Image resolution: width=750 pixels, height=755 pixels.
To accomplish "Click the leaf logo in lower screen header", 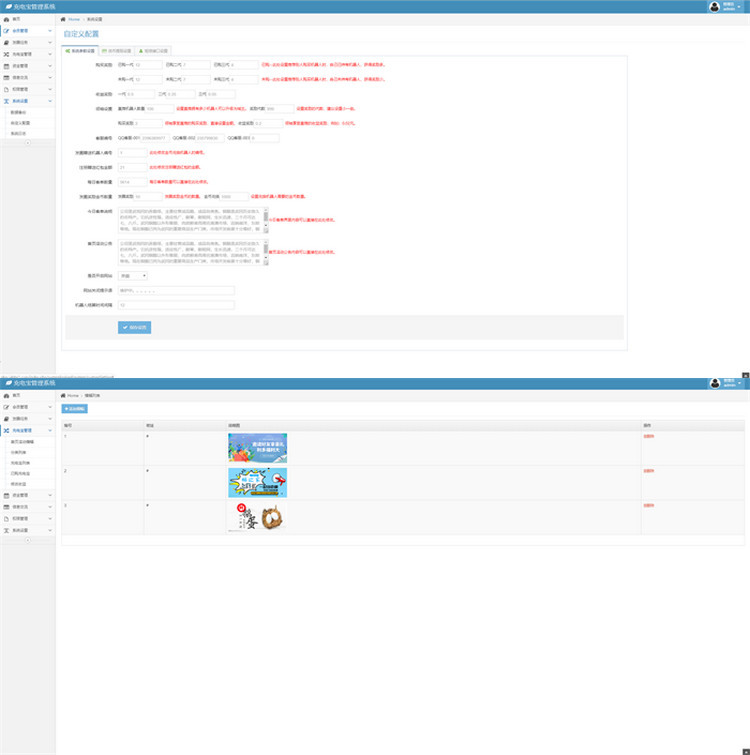I will 8,383.
